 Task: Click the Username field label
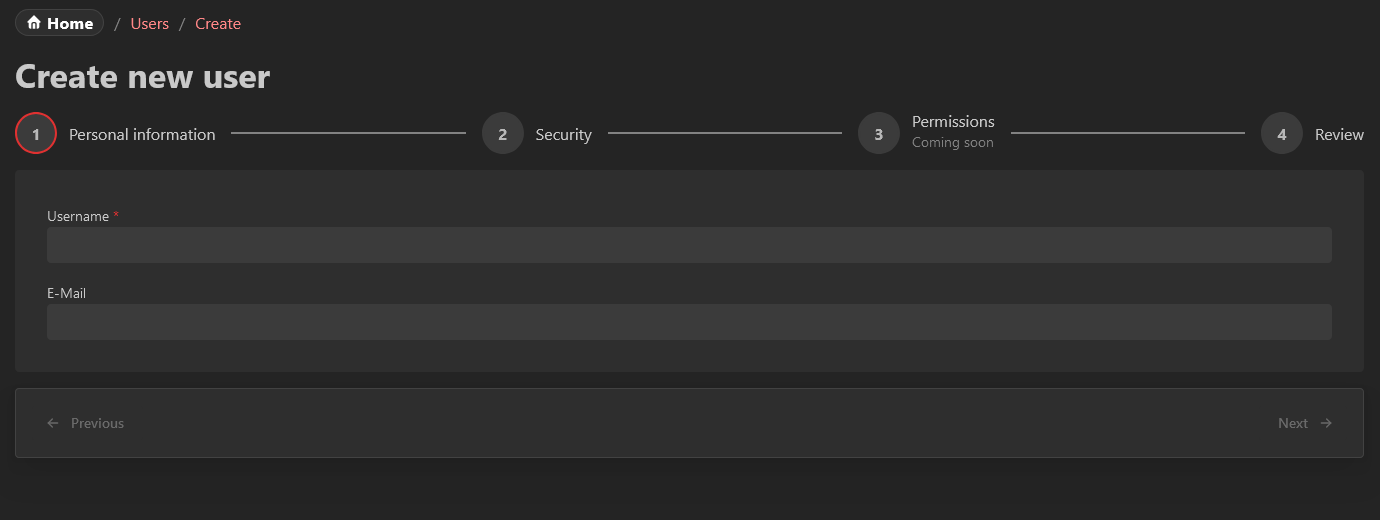pyautogui.click(x=78, y=216)
